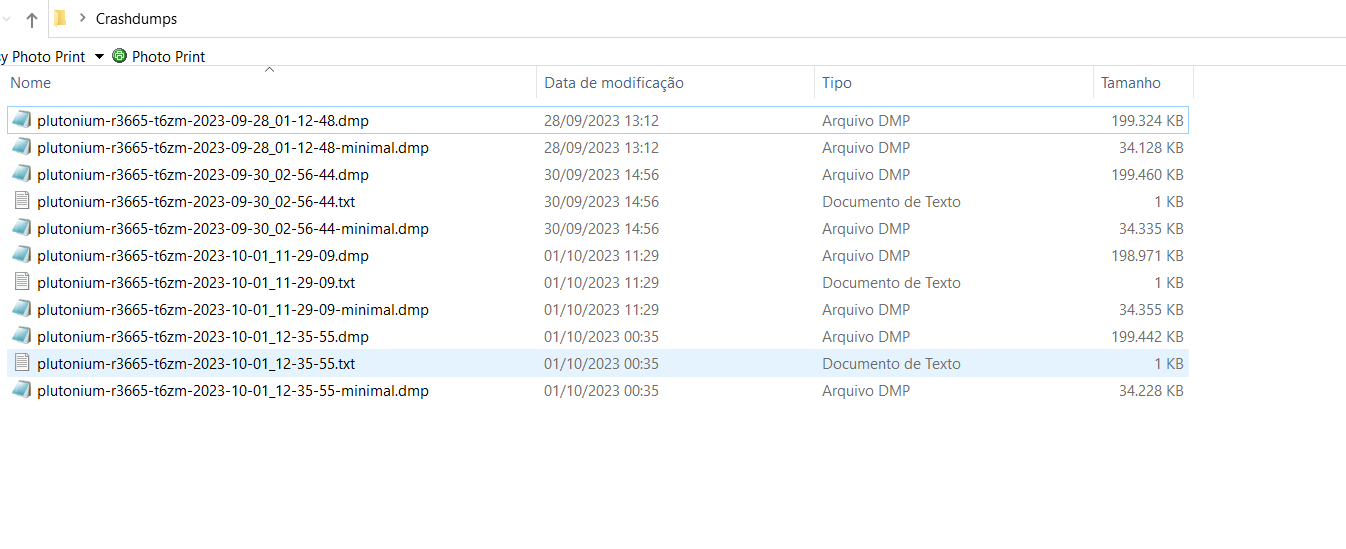Sort by the Tamanho column header
This screenshot has height=549, width=1346.
point(1130,83)
